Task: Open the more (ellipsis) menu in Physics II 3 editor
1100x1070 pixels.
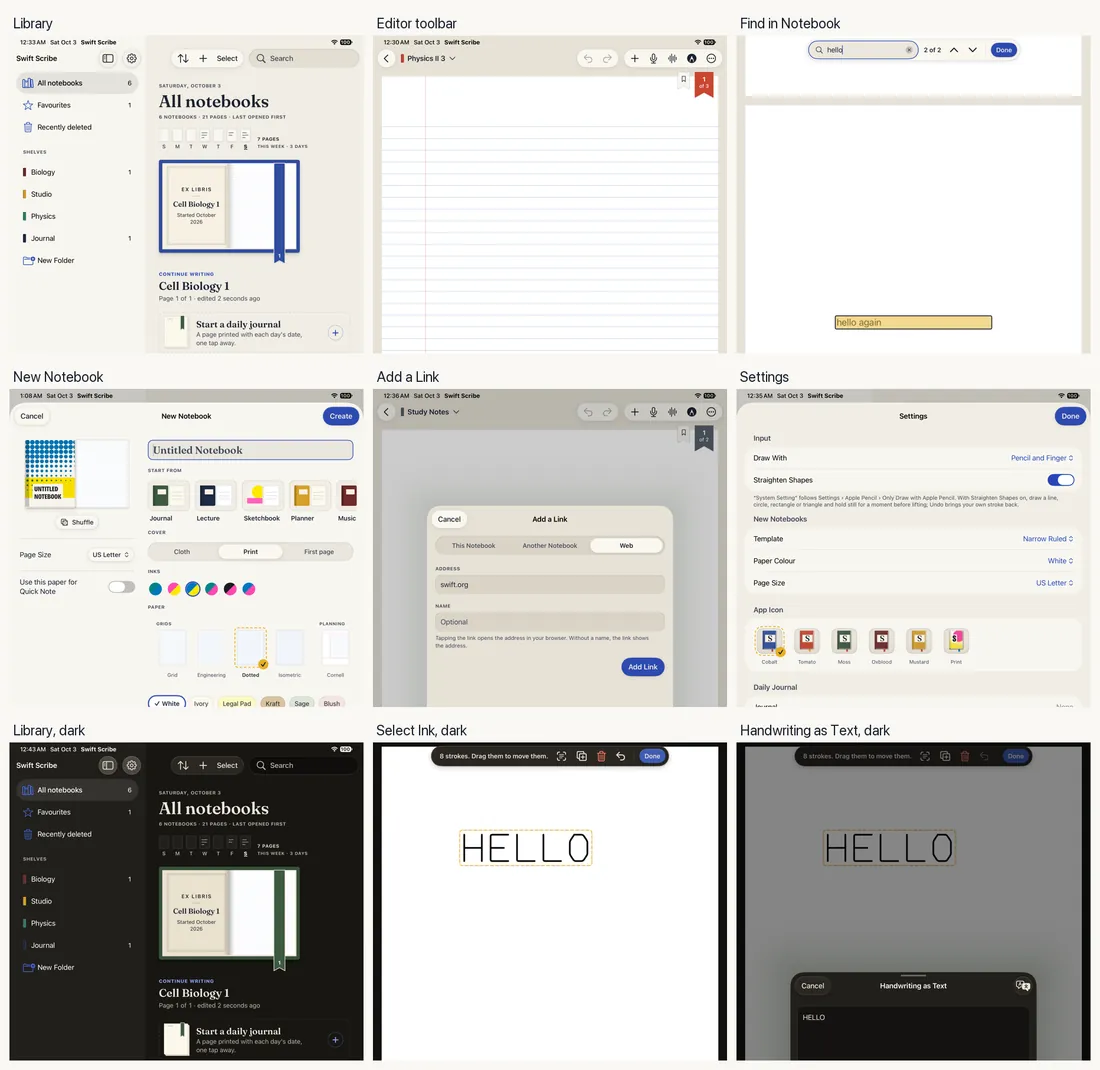Action: (x=711, y=58)
